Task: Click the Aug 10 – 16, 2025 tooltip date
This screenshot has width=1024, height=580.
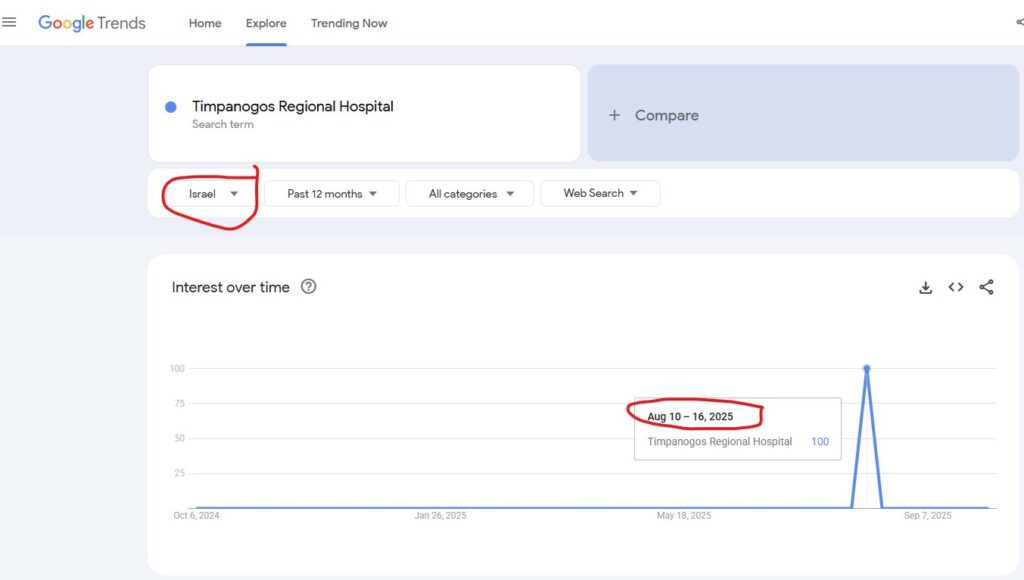Action: coord(690,417)
